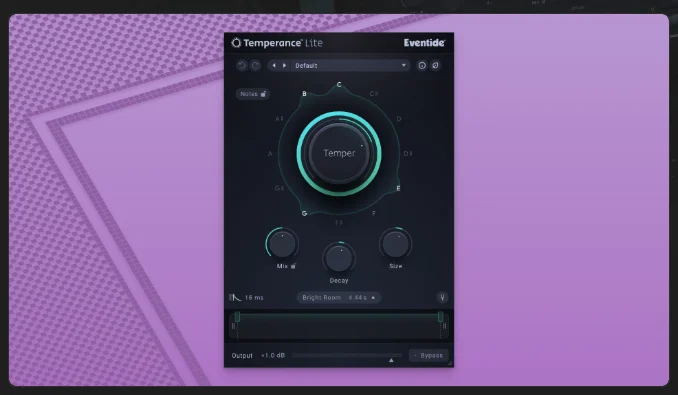Click the Output slider triangle marker
Image resolution: width=678 pixels, height=395 pixels.
tap(391, 360)
